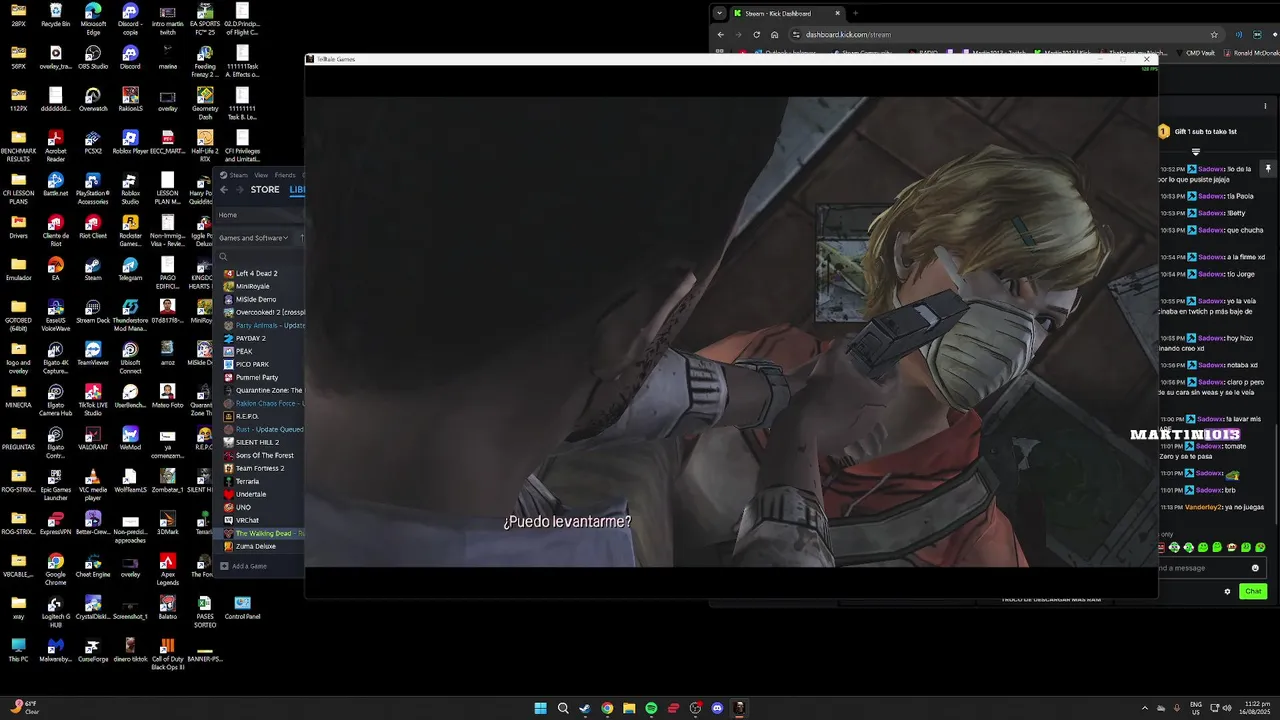Select Terraria in Steam library
The image size is (1280, 720).
[247, 481]
